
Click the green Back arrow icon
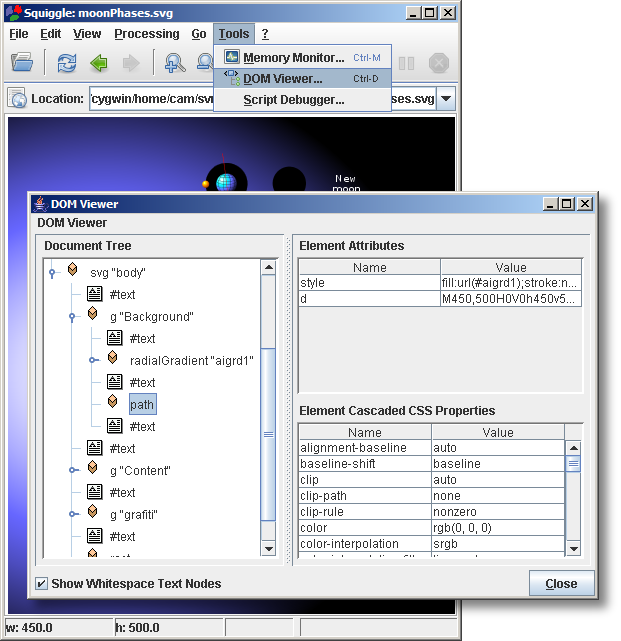(98, 63)
